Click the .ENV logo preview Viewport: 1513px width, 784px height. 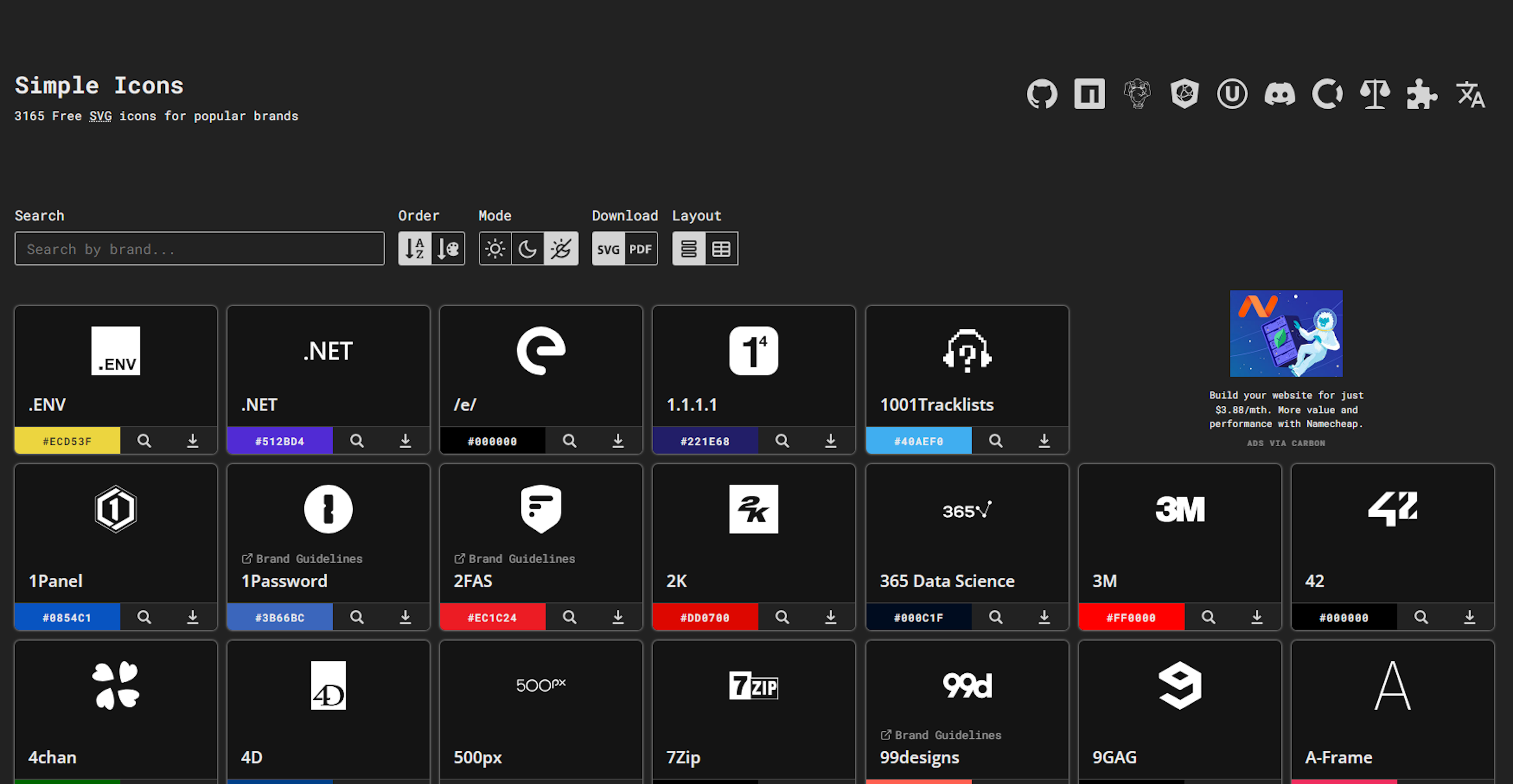tap(116, 351)
